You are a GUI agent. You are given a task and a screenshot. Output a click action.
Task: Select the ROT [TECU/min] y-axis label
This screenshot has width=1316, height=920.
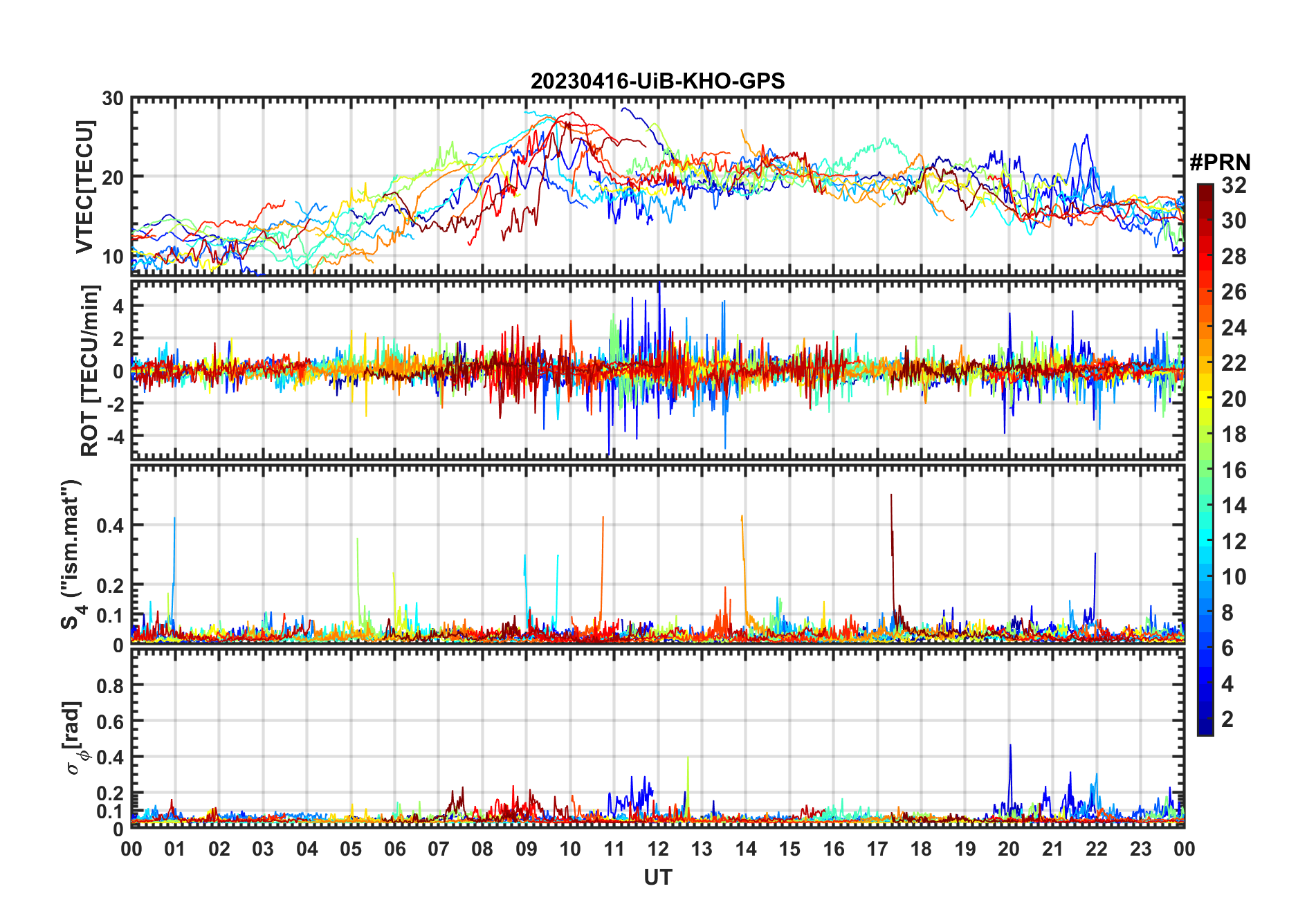(90, 370)
